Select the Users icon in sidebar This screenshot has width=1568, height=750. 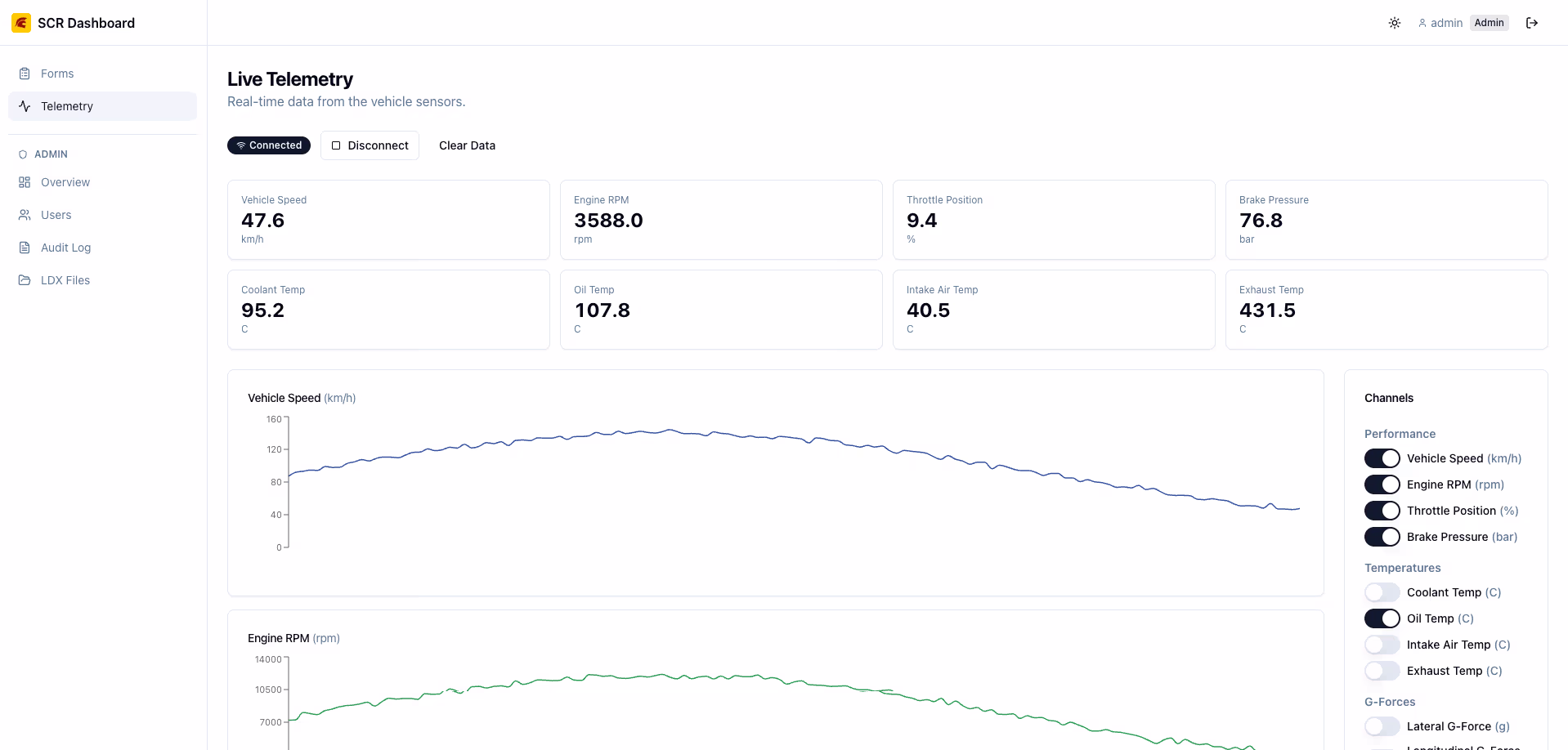pyautogui.click(x=25, y=215)
